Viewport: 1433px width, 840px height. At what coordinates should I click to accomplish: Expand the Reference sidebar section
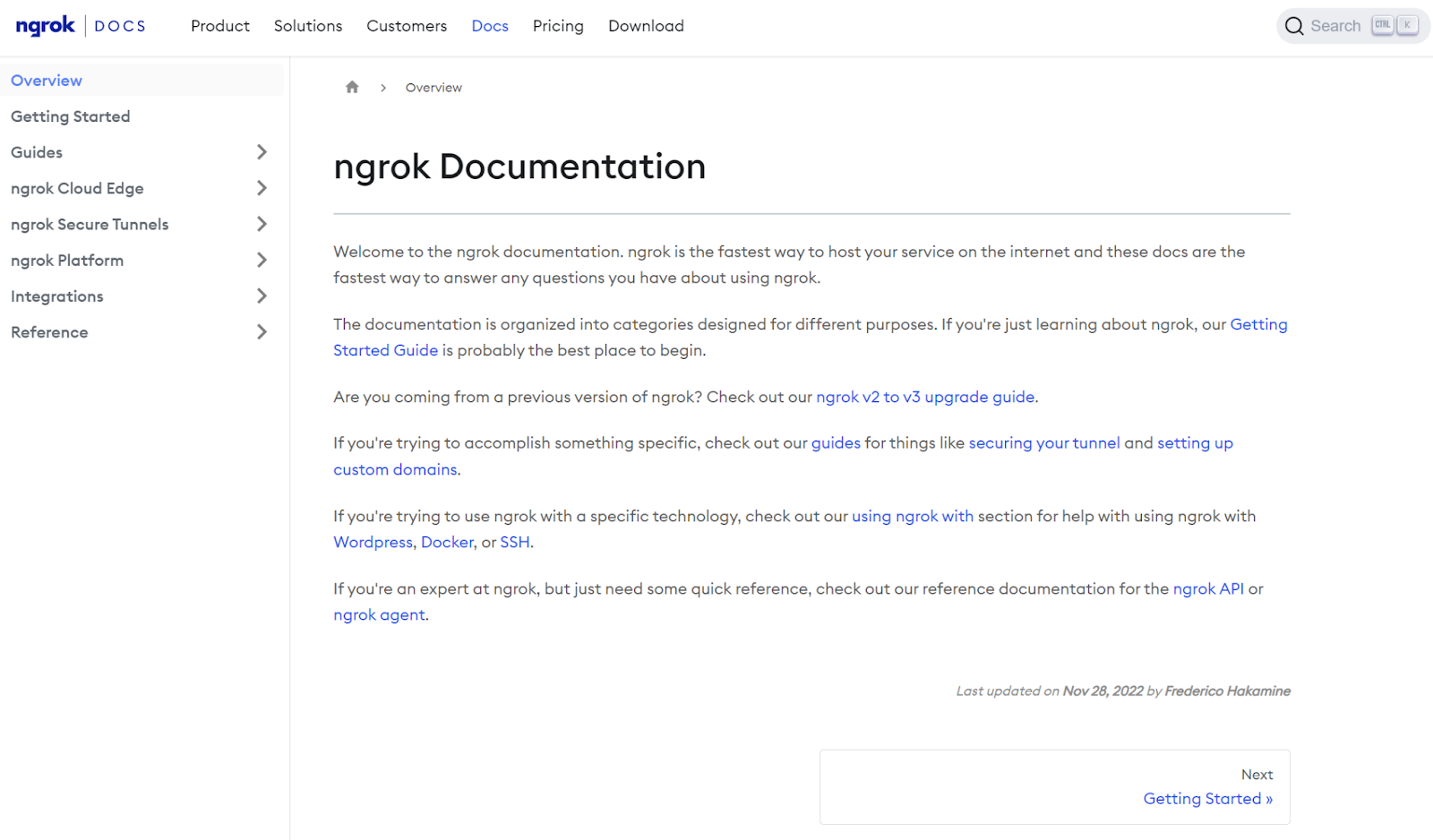click(x=262, y=332)
